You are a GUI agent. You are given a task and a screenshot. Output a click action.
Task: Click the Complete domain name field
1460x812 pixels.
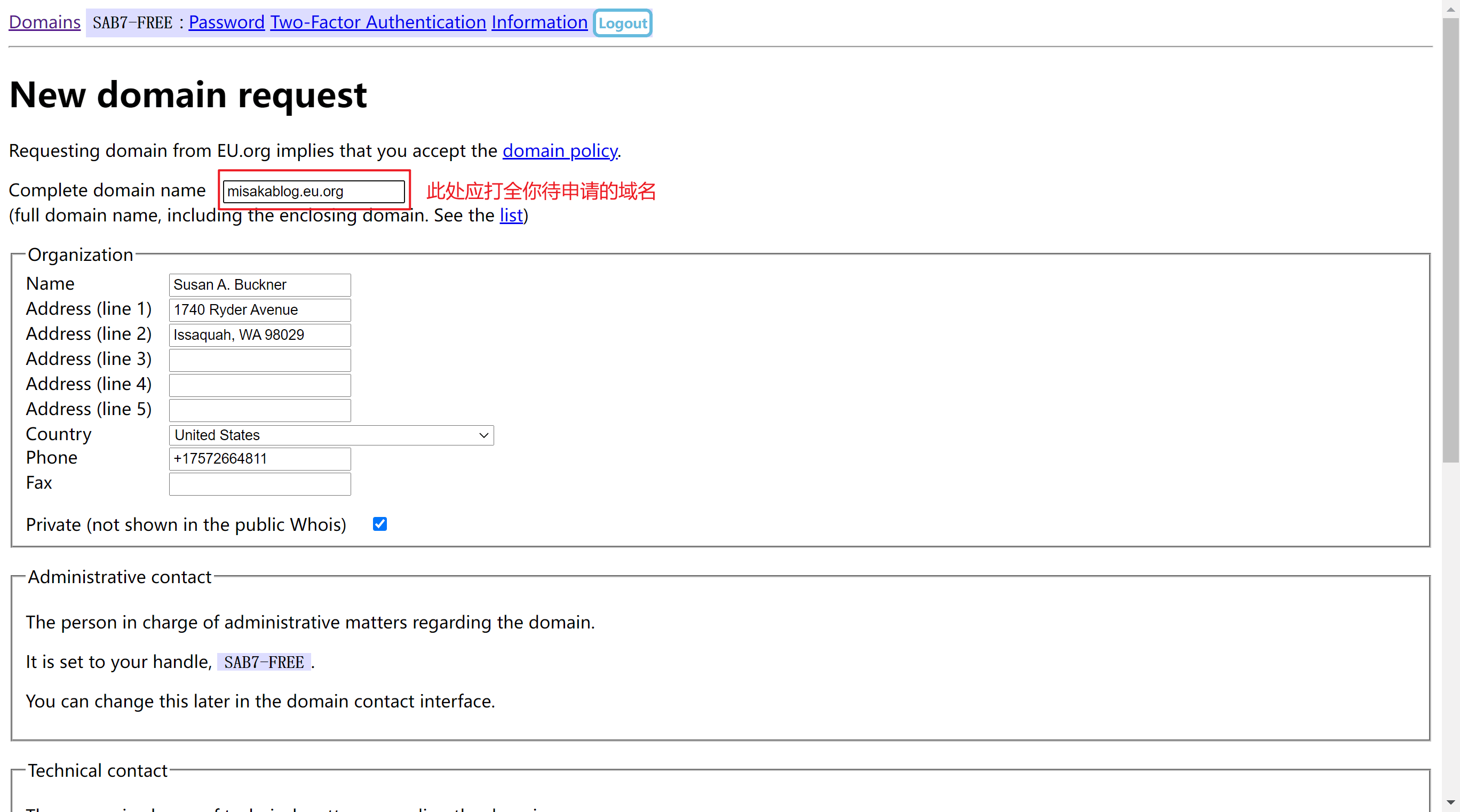click(x=313, y=192)
